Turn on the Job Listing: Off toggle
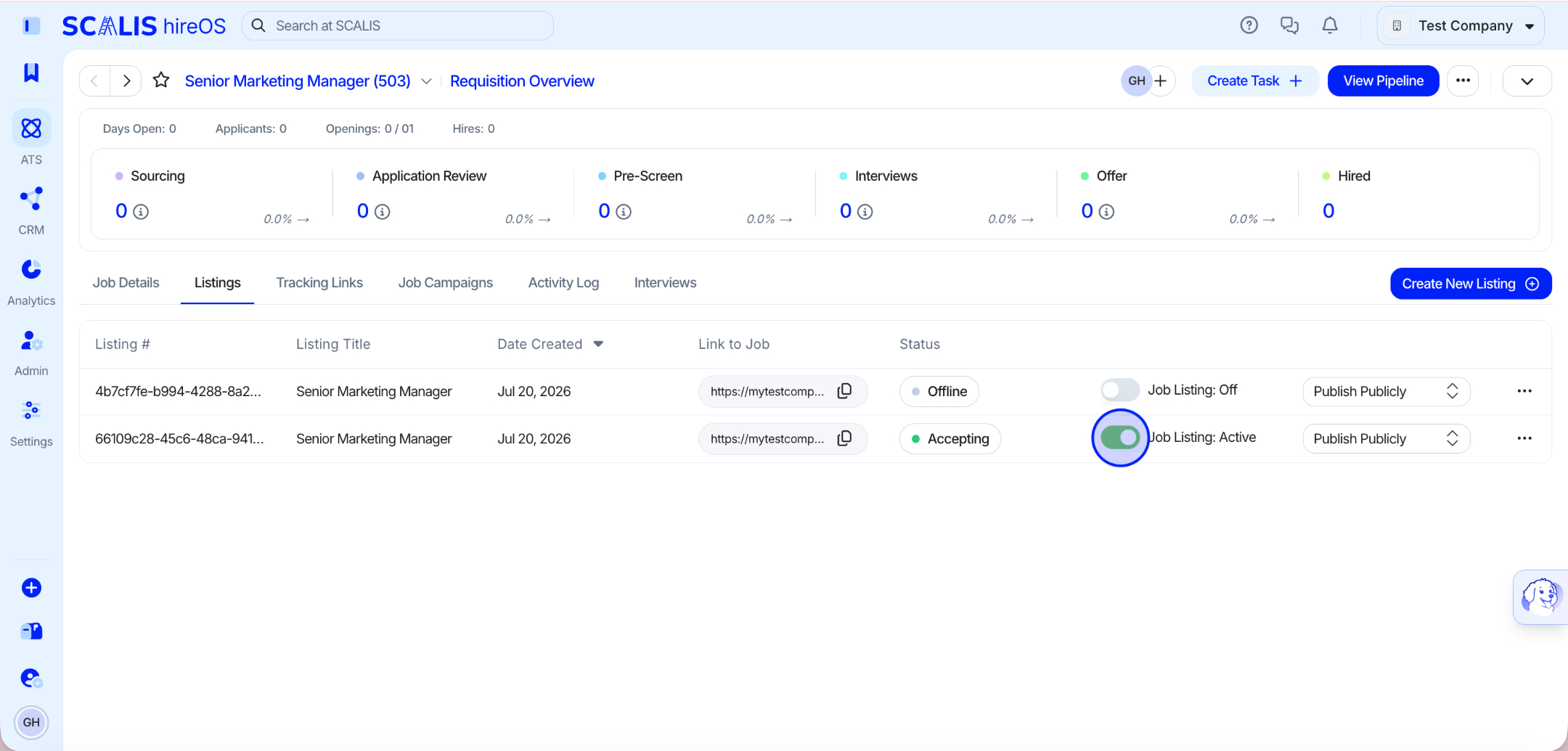Viewport: 1568px width, 751px height. coord(1120,390)
